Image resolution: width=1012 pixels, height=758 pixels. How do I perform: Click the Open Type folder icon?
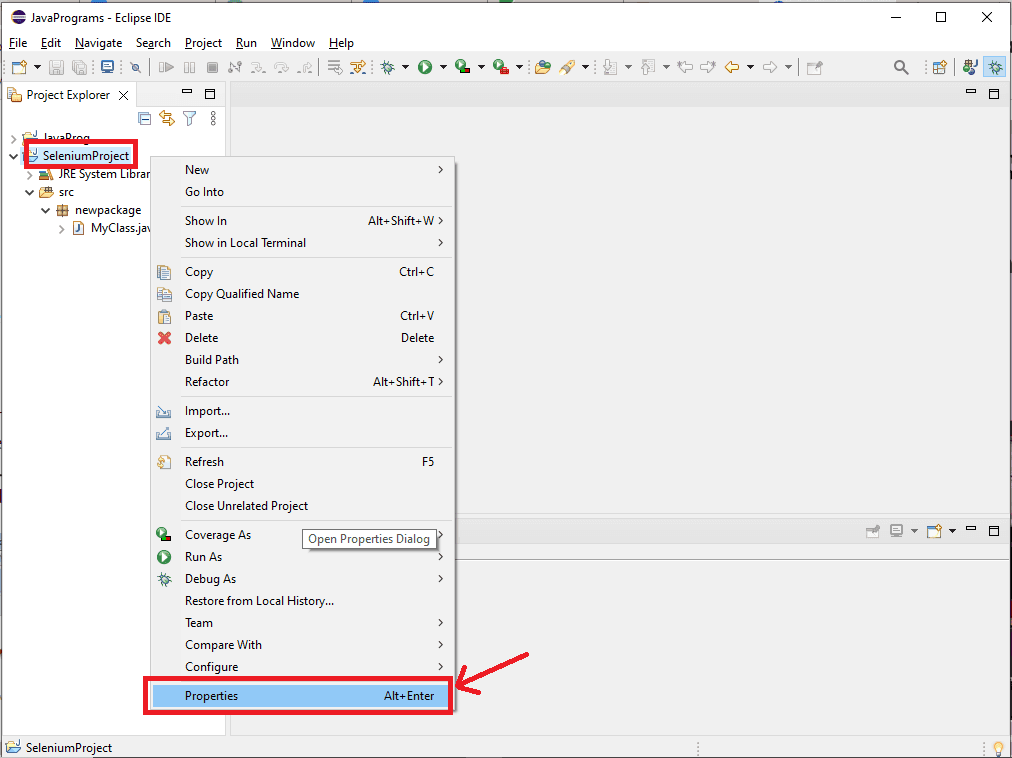click(543, 67)
